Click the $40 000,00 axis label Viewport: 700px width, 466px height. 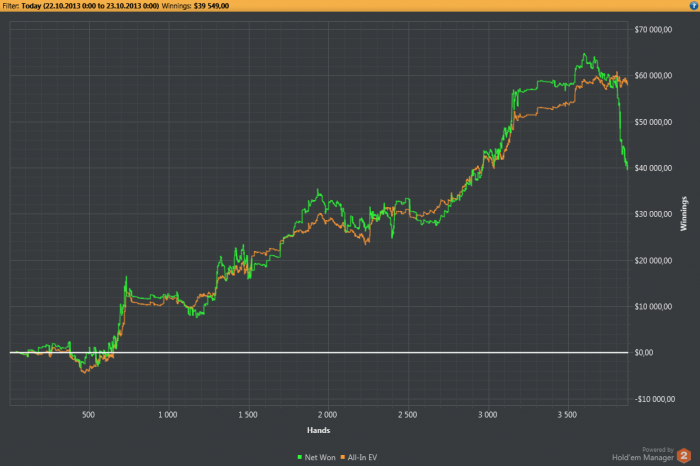point(653,168)
